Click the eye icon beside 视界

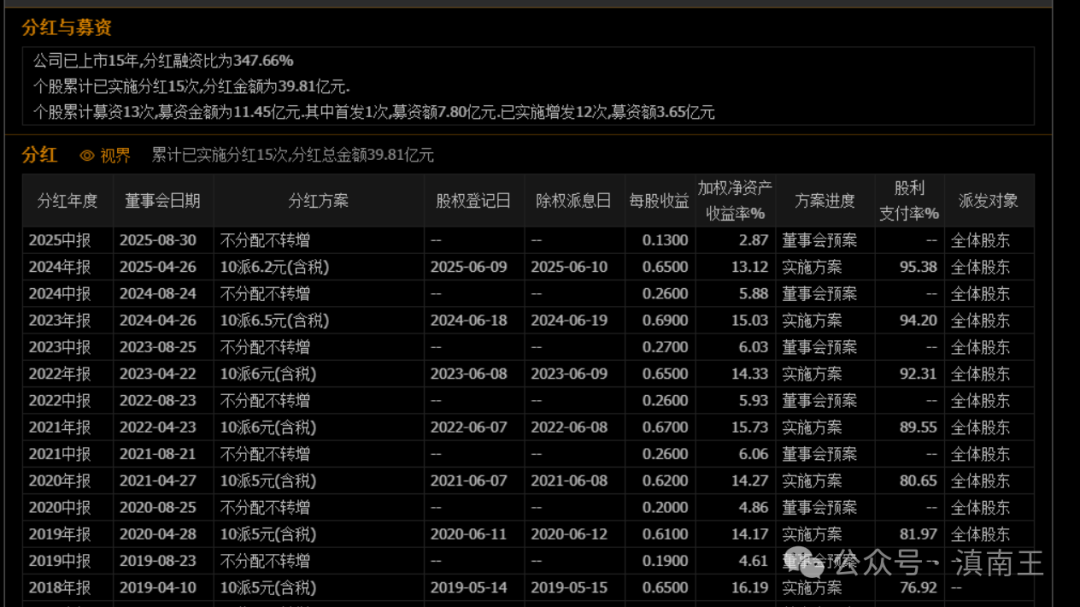point(87,156)
